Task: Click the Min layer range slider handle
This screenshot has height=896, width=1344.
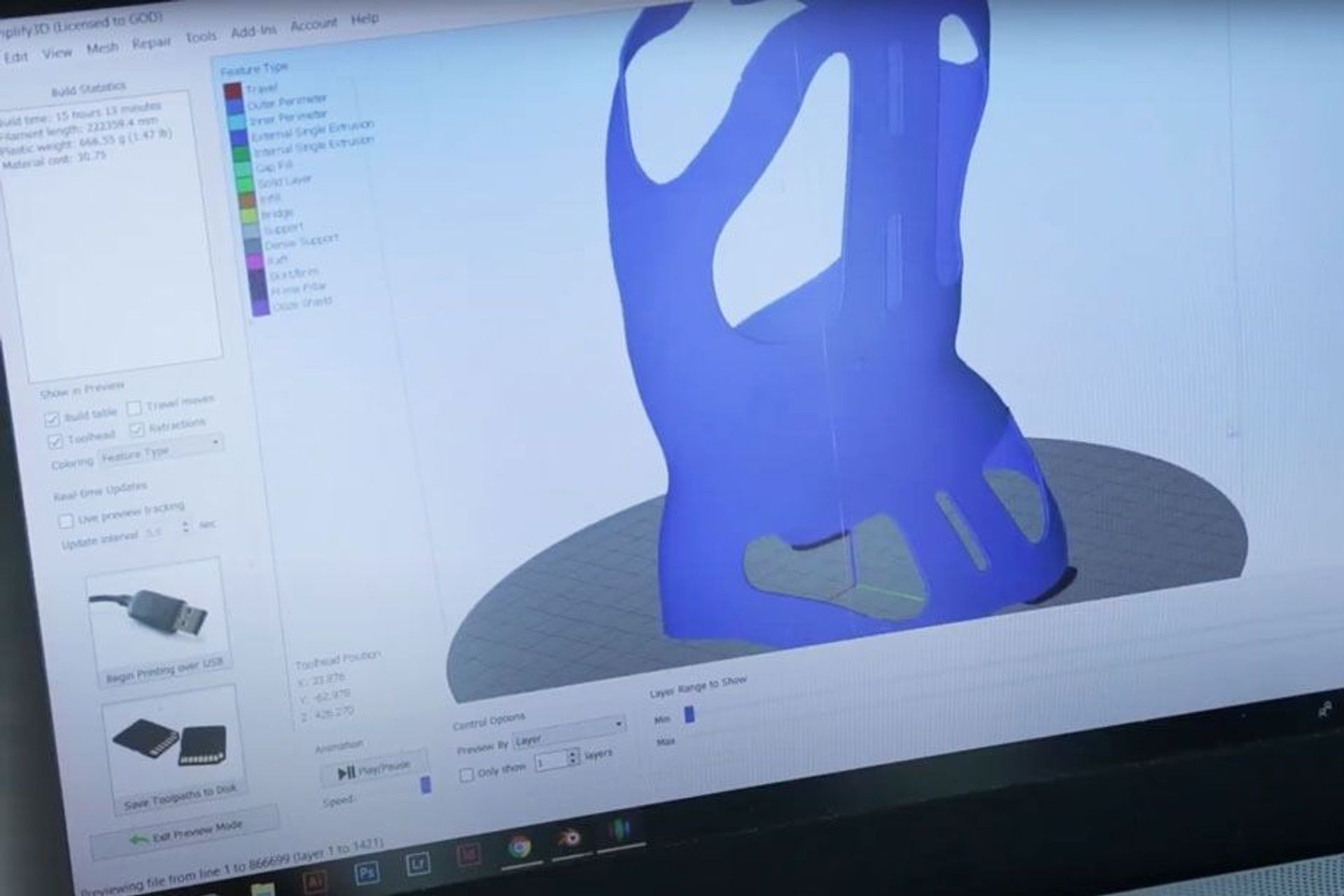Action: (x=689, y=714)
